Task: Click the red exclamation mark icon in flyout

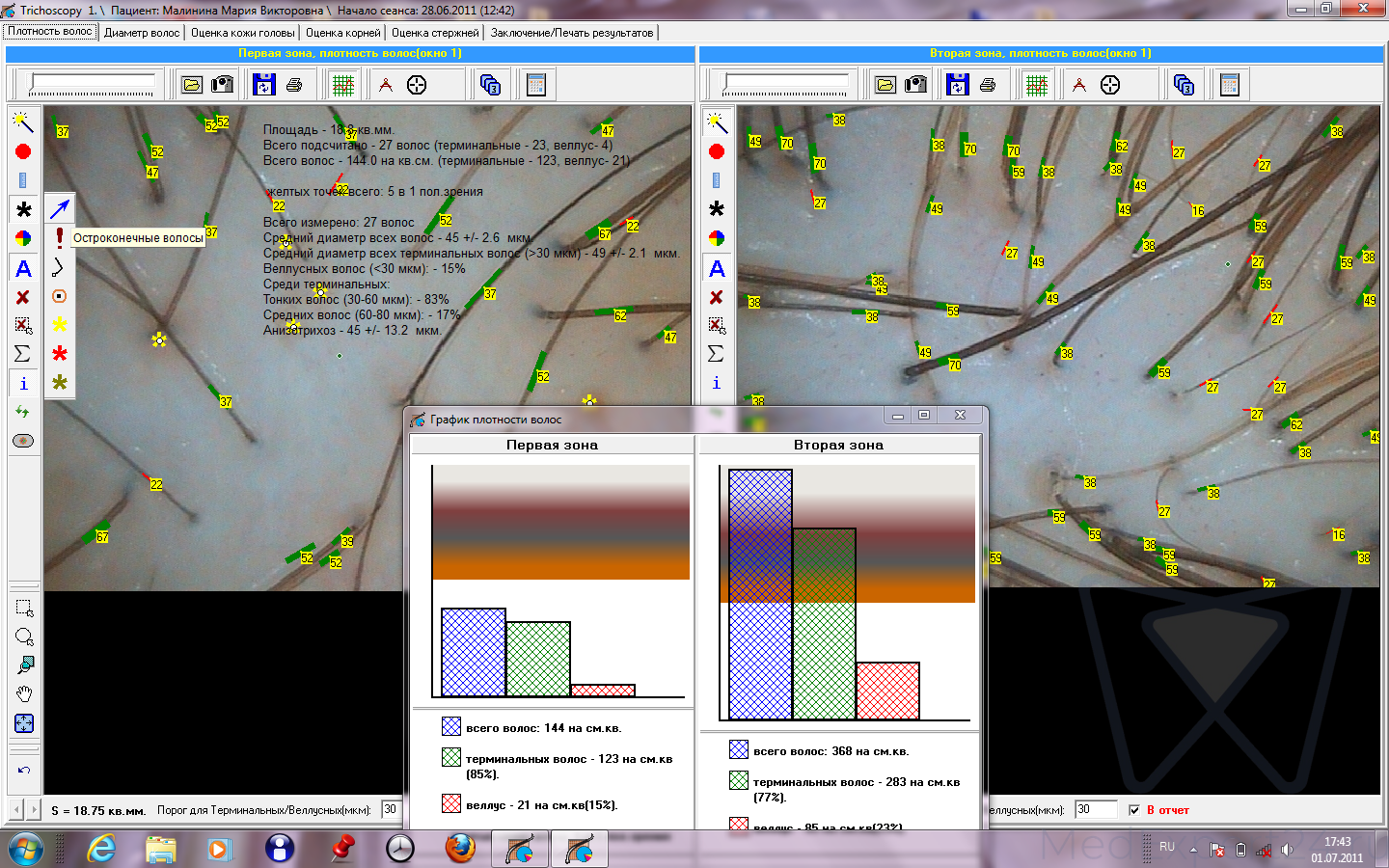Action: pos(60,237)
